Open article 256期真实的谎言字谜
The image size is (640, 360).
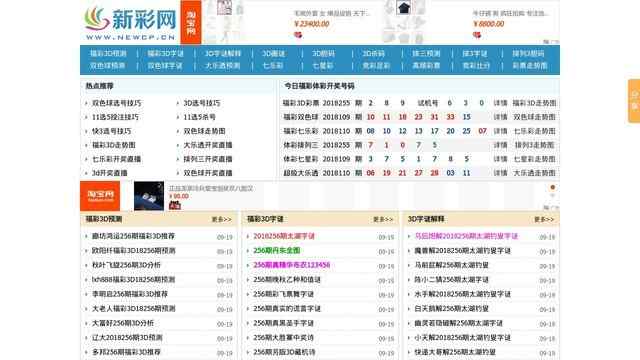click(287, 309)
